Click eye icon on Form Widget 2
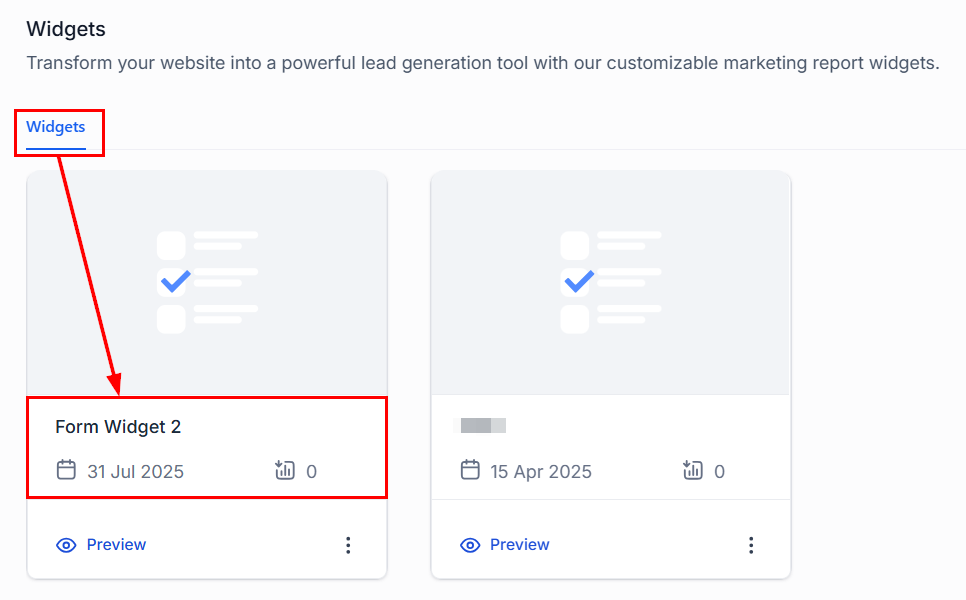Screen dimensions: 966x600 (x=67, y=545)
